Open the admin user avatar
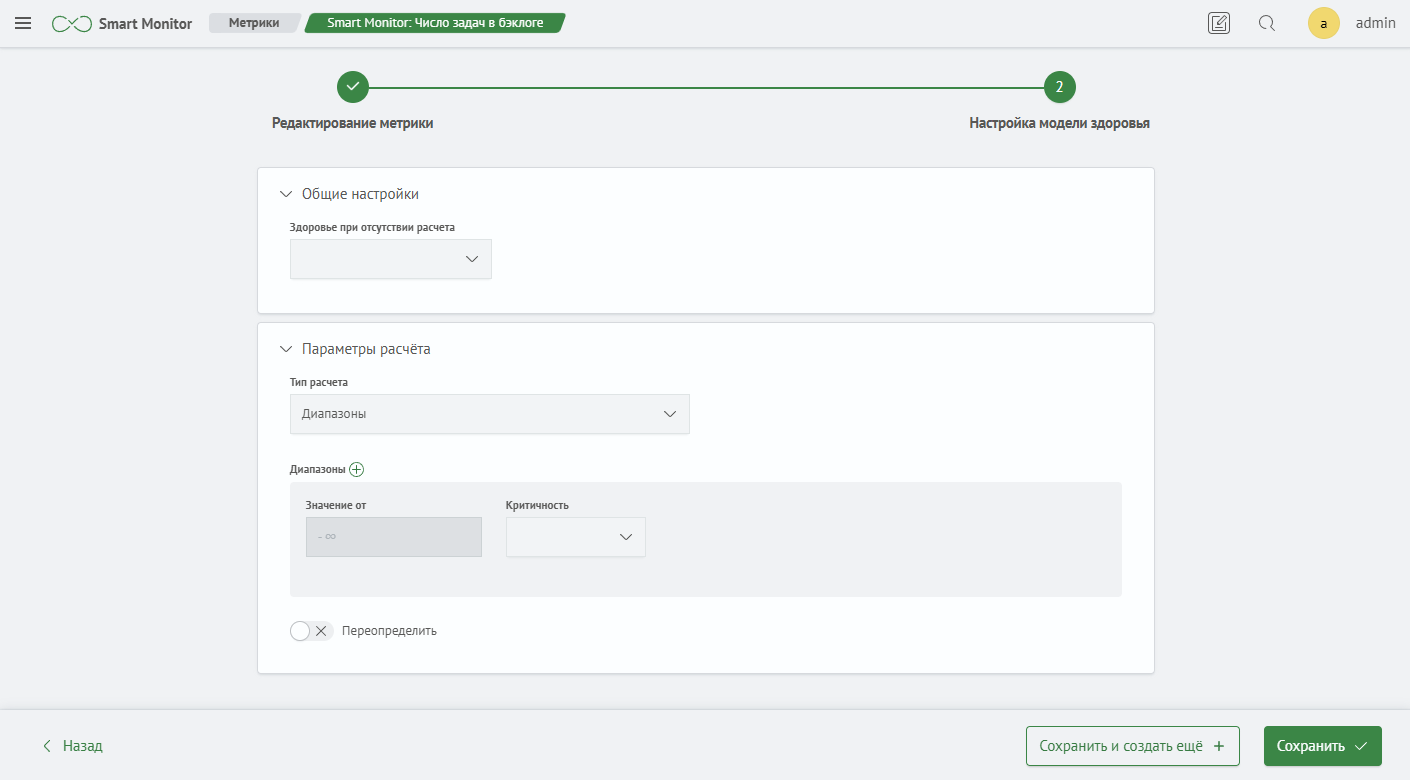Screen dimensions: 1410x780 (x=1324, y=23)
